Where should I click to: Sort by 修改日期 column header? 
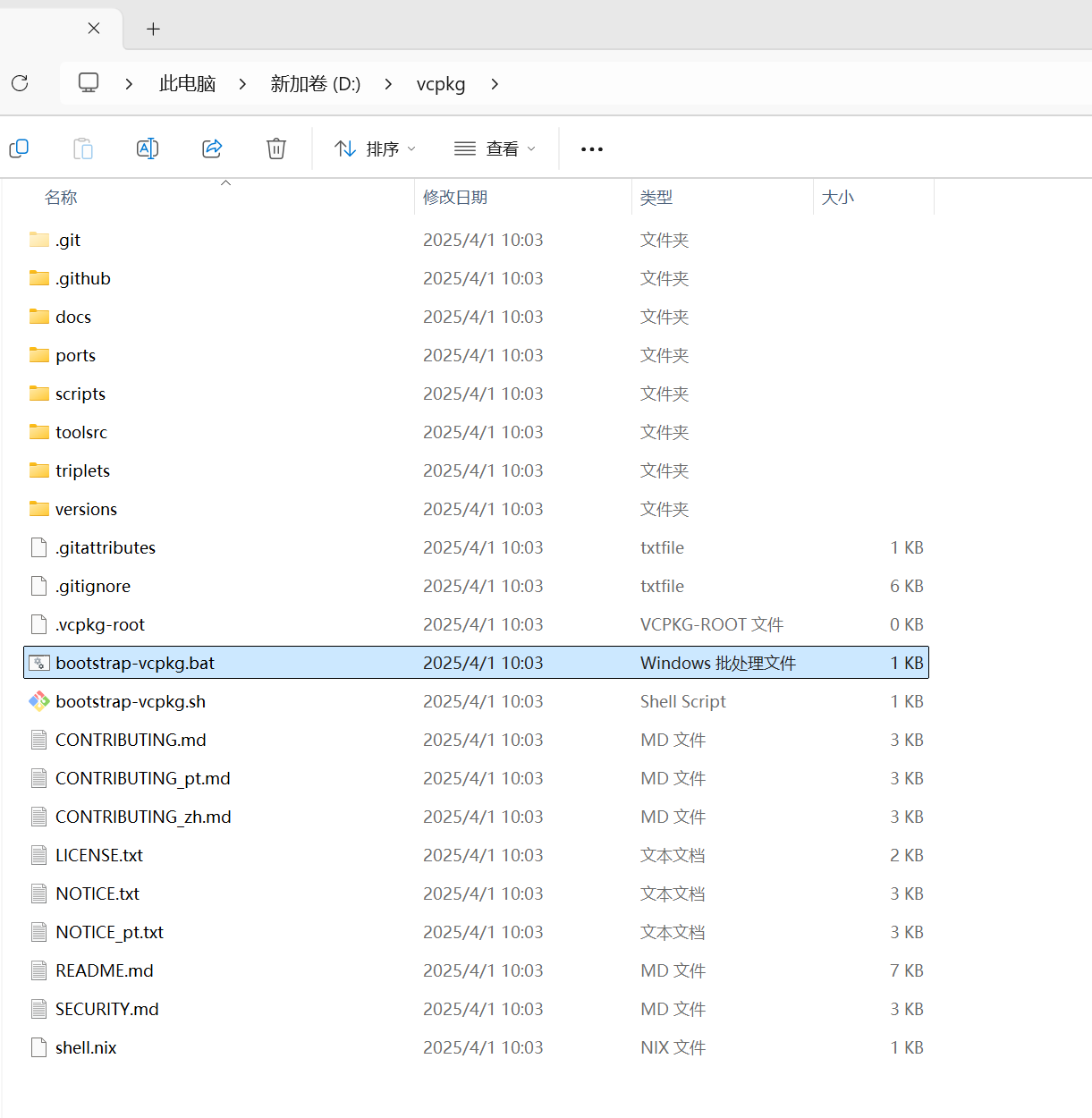point(455,197)
